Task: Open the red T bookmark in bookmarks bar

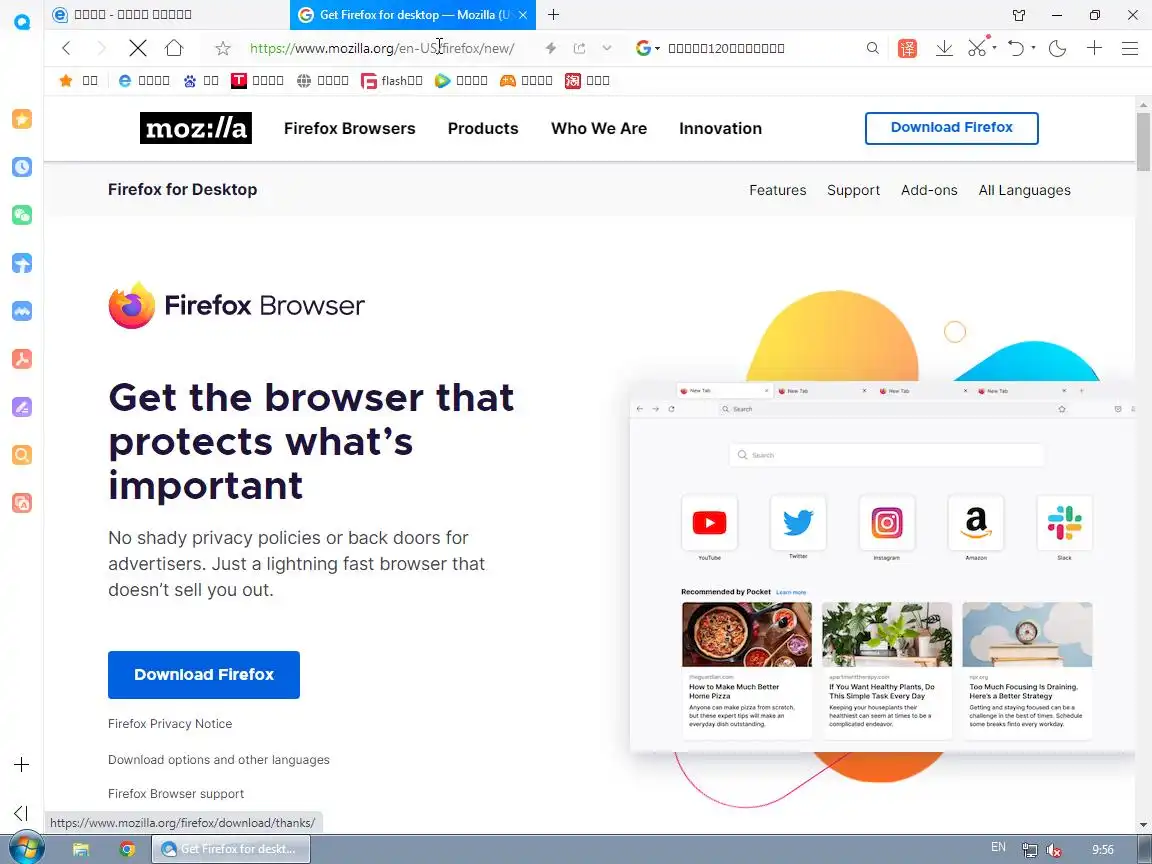Action: pyautogui.click(x=257, y=81)
